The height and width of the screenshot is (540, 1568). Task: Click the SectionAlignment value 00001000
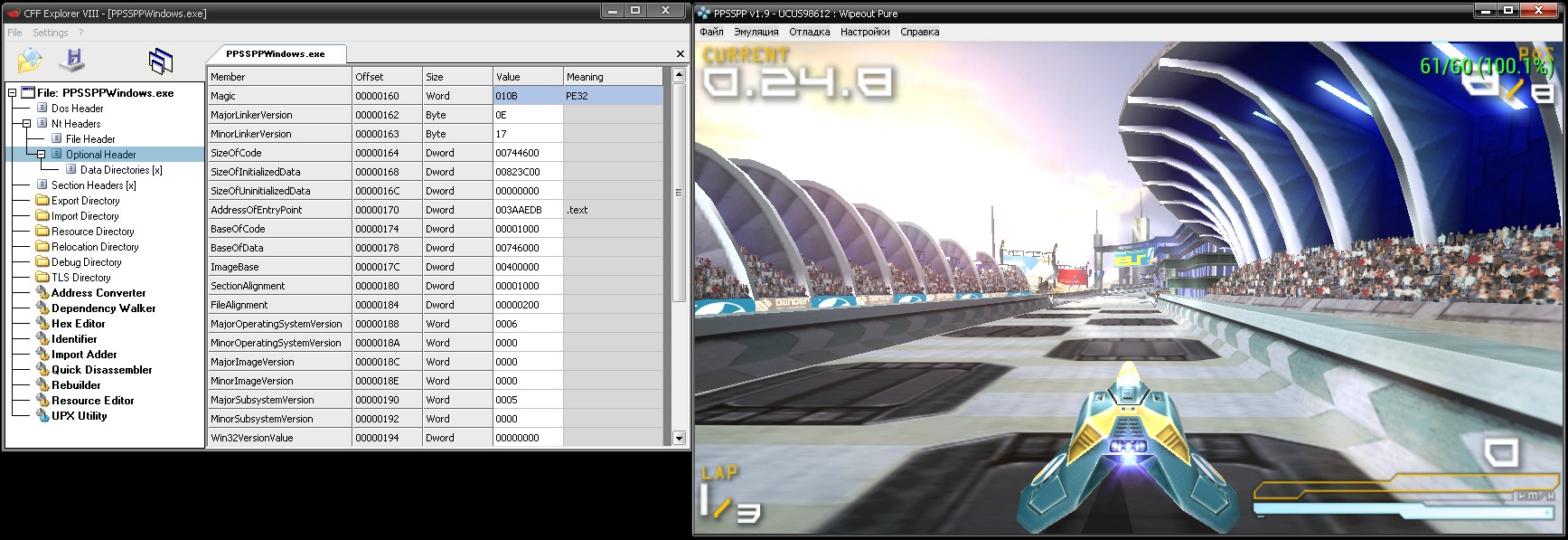pyautogui.click(x=528, y=286)
